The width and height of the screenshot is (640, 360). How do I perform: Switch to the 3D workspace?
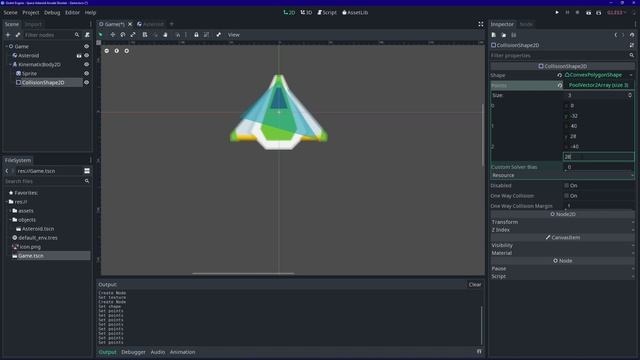(x=306, y=13)
